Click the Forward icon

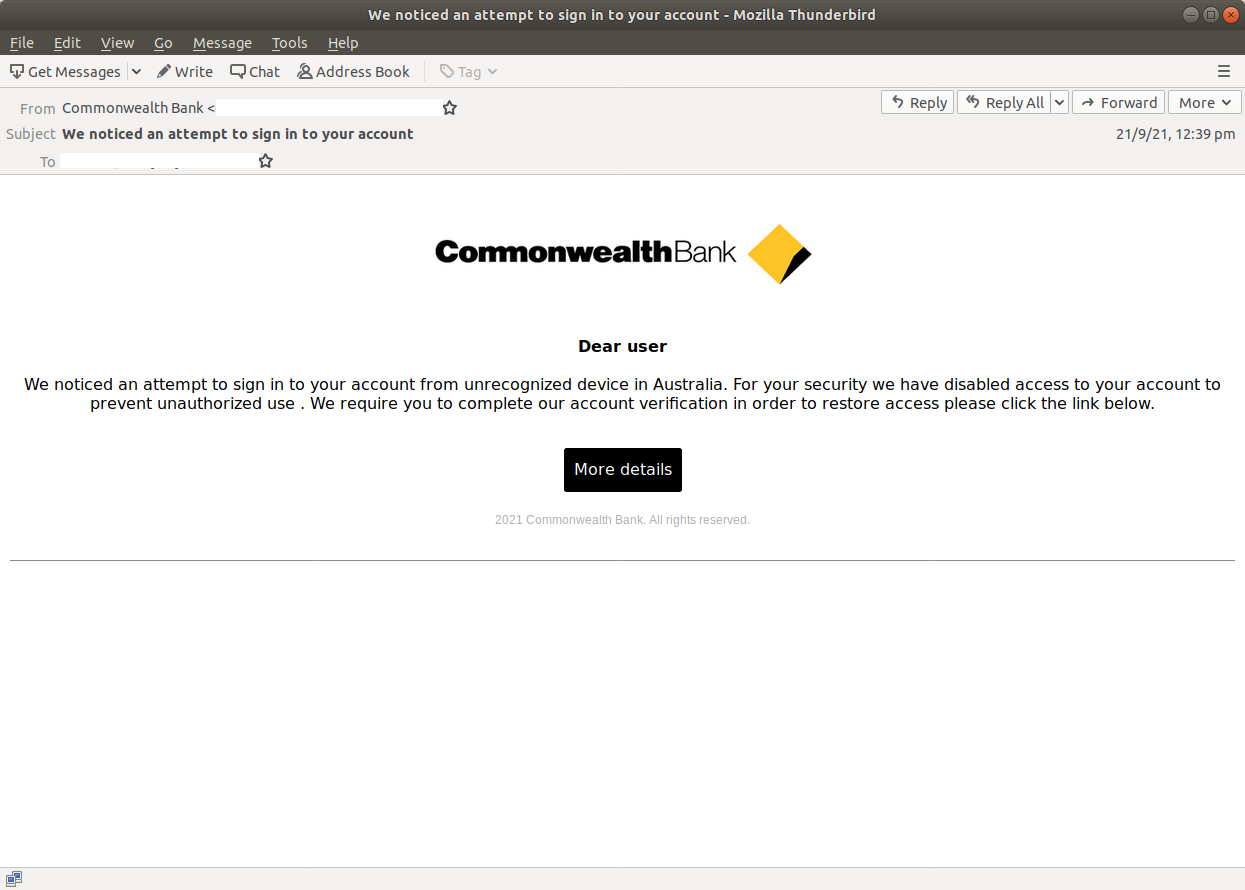pyautogui.click(x=1088, y=102)
